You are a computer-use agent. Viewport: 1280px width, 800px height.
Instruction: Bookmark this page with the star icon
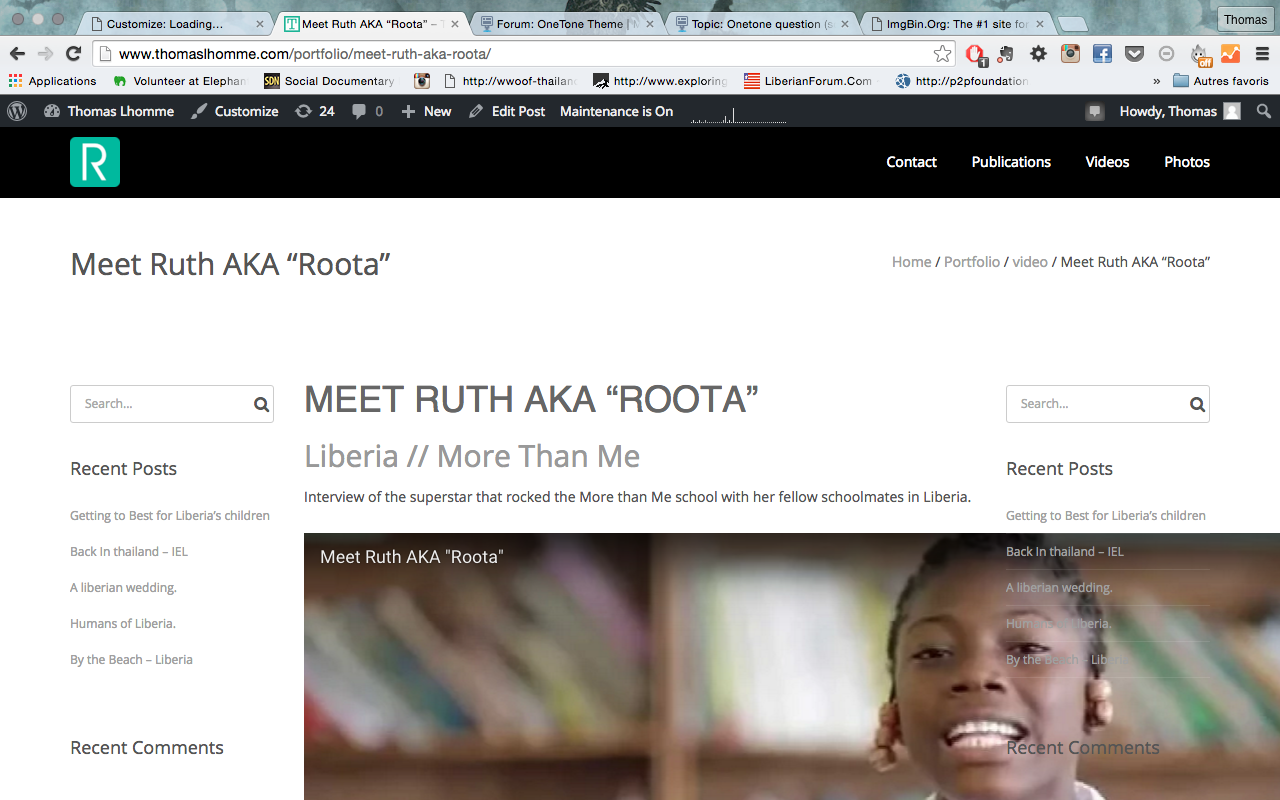942,54
